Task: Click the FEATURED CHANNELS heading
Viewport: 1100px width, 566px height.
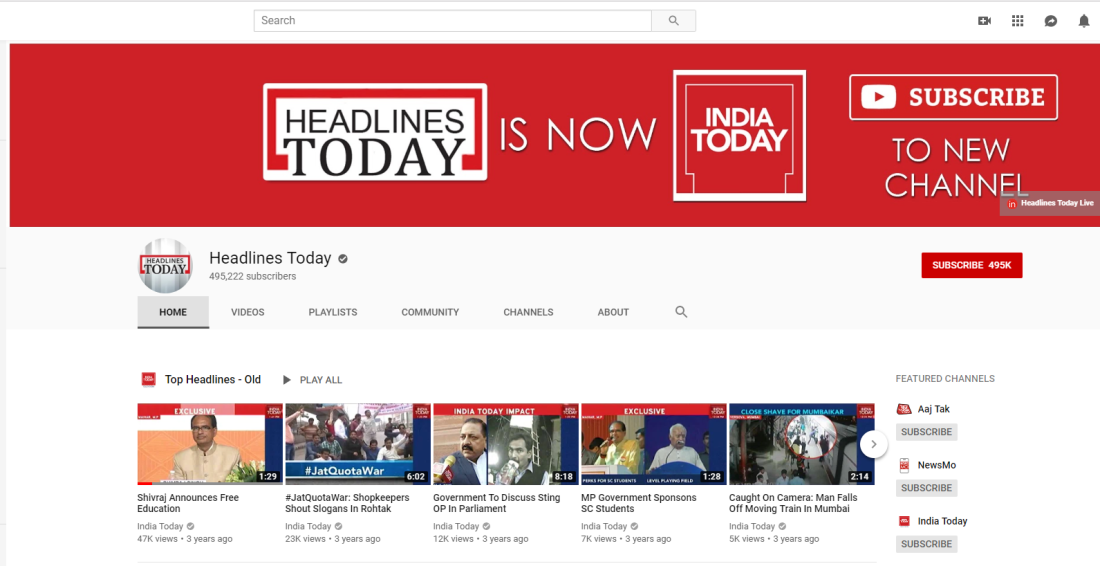Action: [x=945, y=379]
